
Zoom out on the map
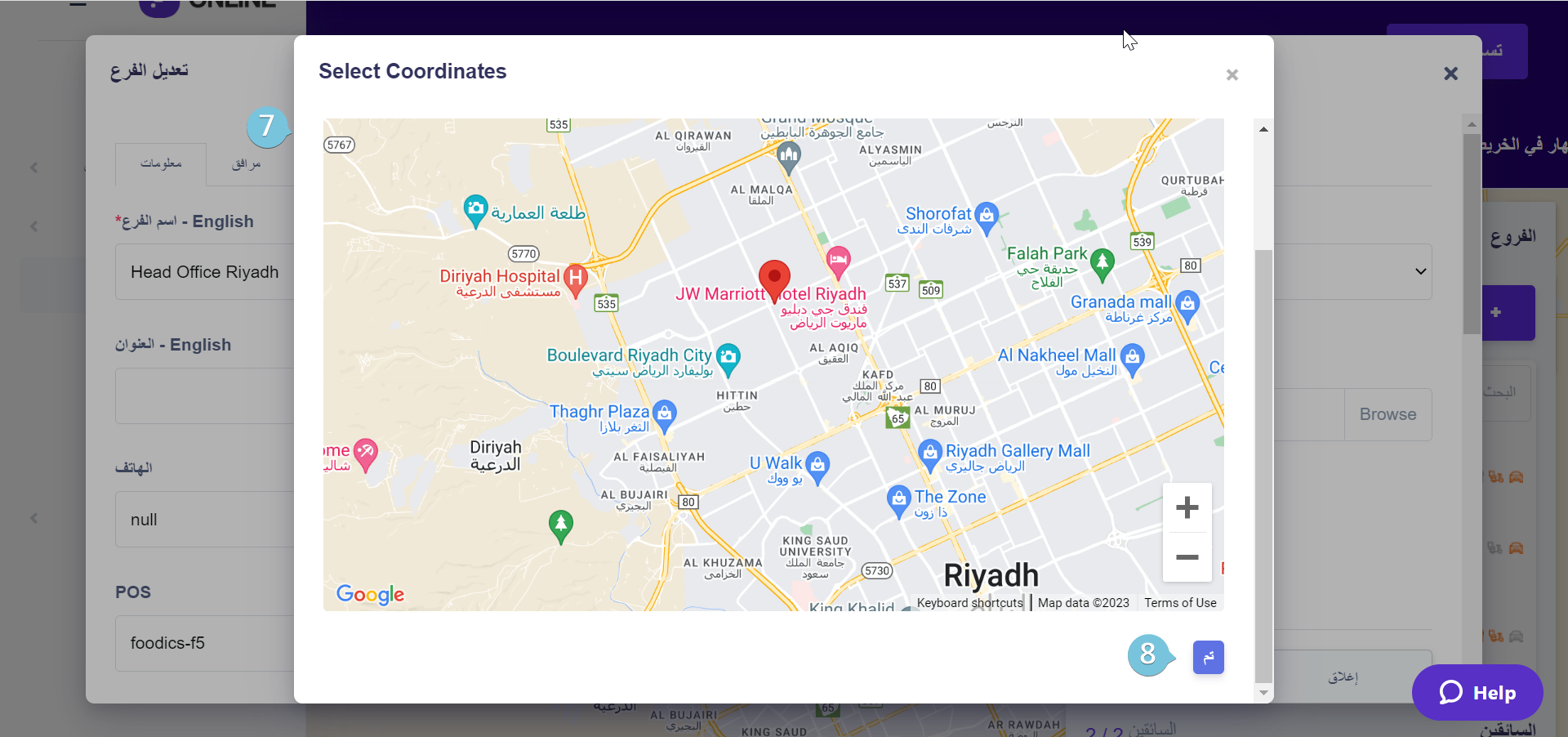coord(1187,557)
